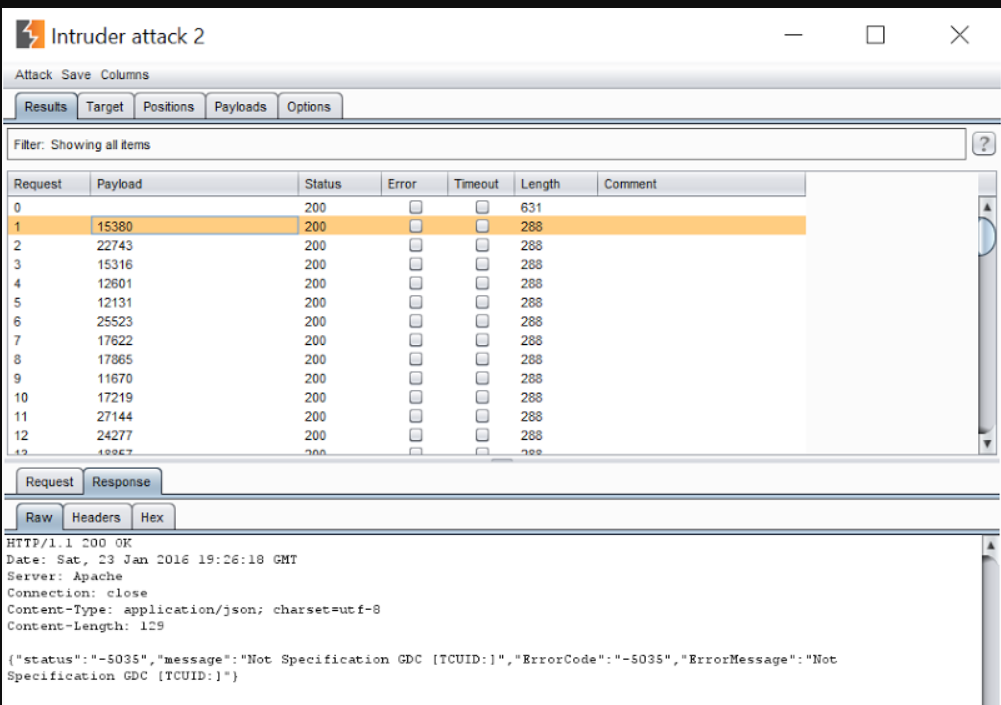Open the filter help question mark button
1001x705 pixels.
(983, 144)
